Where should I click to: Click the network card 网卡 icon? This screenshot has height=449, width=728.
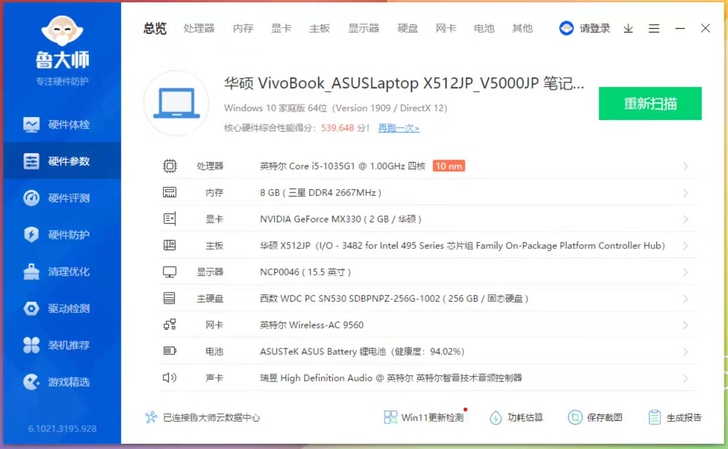169,325
